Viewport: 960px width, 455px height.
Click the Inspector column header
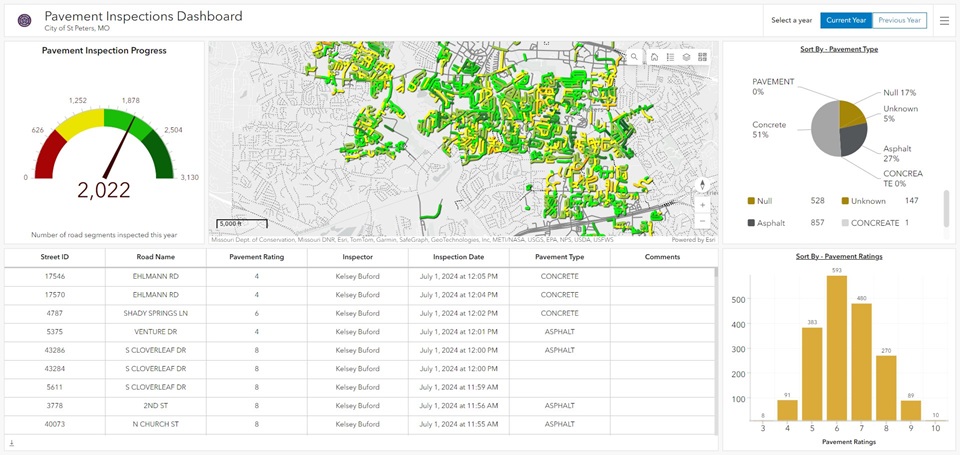pyautogui.click(x=357, y=257)
